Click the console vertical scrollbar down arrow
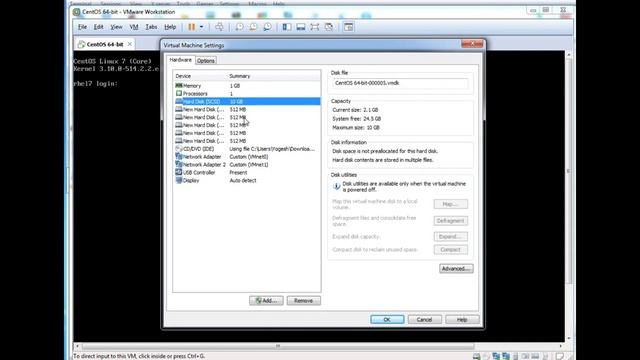 [x=569, y=338]
